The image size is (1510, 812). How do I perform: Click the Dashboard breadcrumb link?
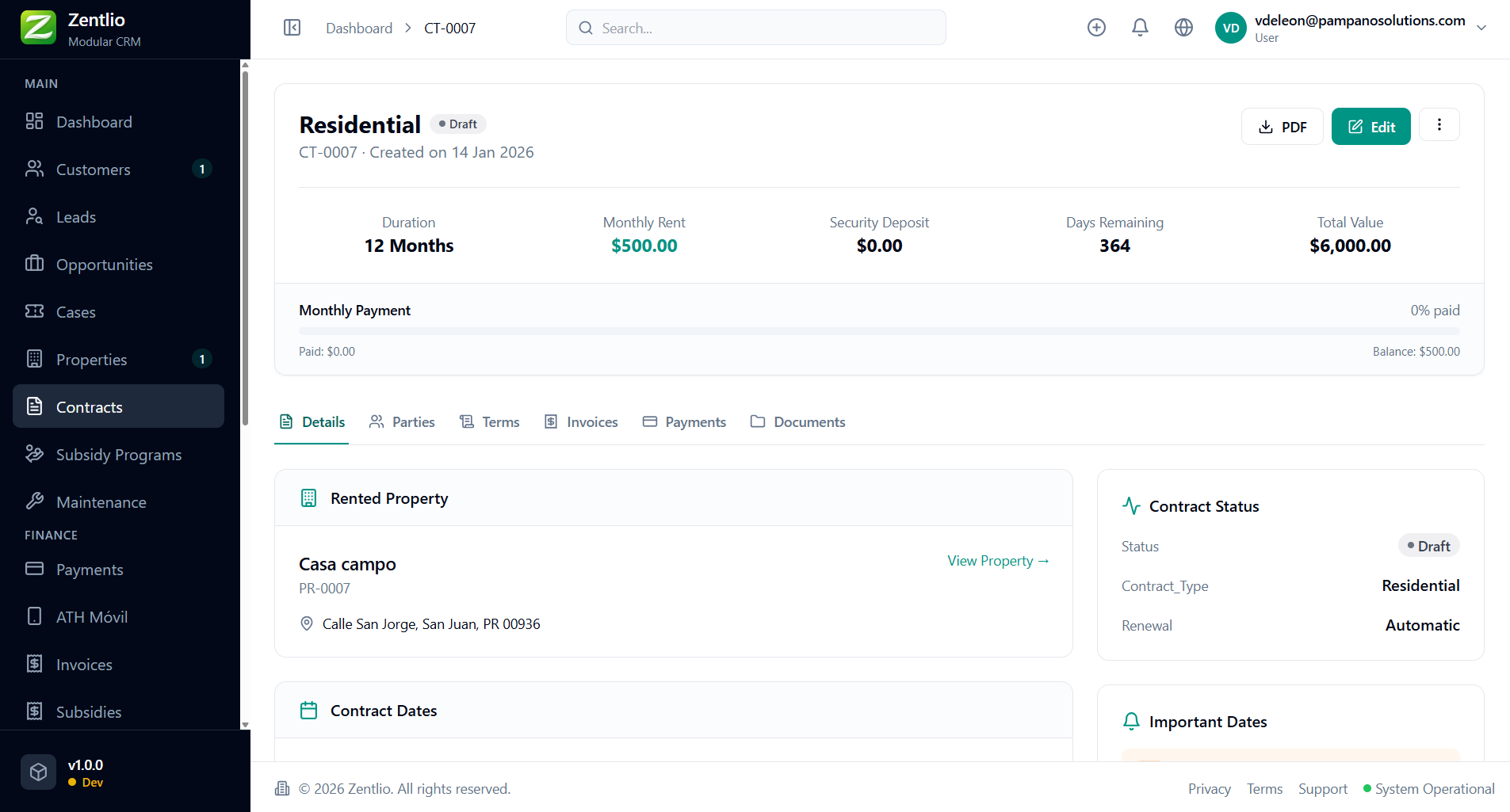point(359,28)
